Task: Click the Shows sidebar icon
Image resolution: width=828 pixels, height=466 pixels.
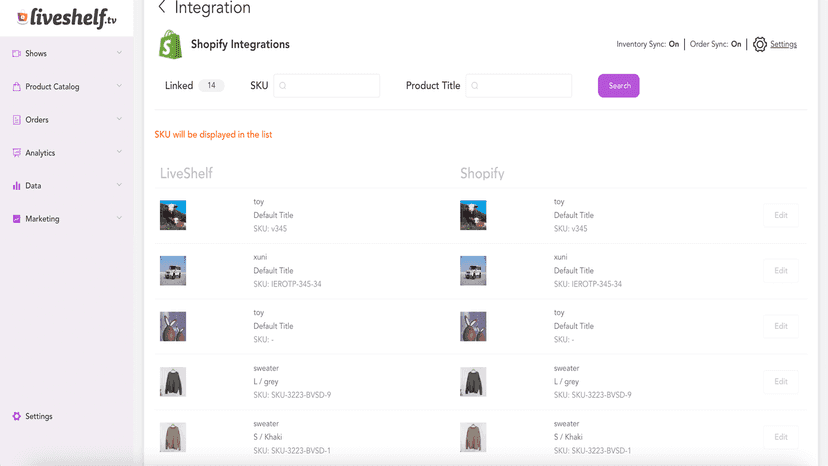Action: point(16,53)
